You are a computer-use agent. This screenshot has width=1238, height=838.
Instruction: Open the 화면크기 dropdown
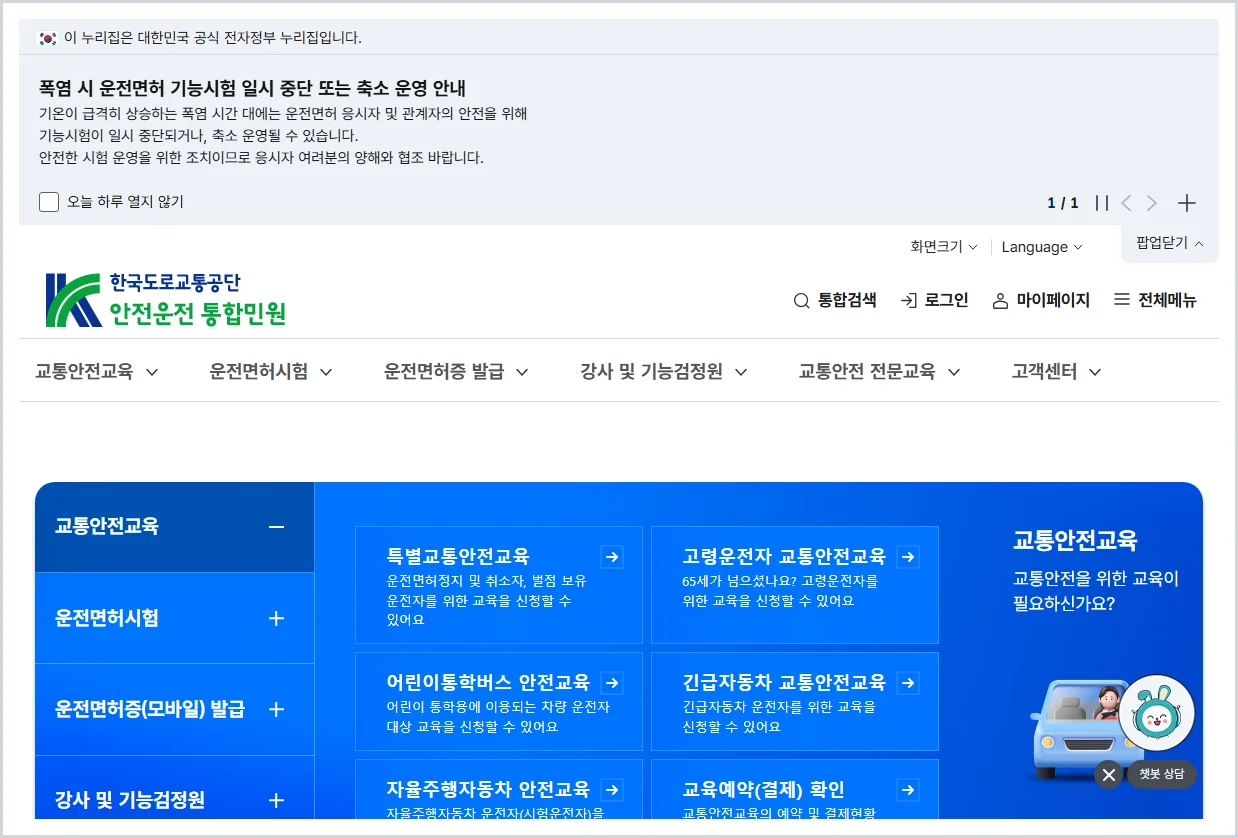(x=943, y=247)
